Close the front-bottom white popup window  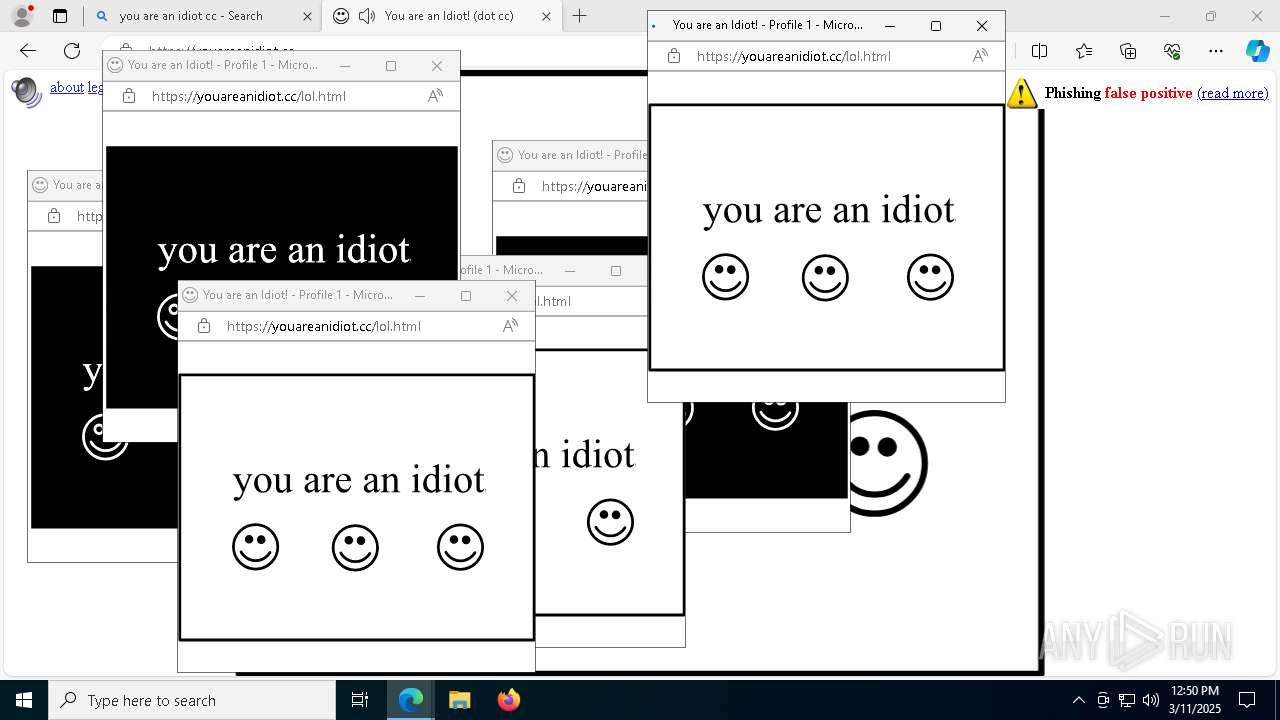(512, 296)
